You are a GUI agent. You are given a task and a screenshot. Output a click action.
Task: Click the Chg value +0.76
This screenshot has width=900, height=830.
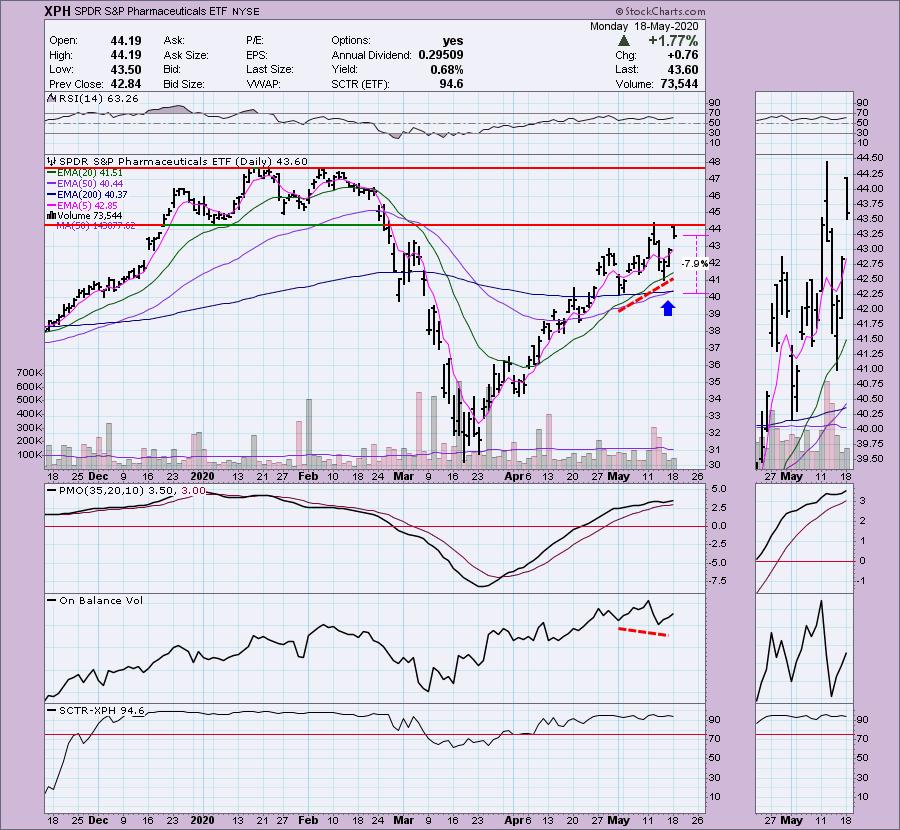click(682, 55)
